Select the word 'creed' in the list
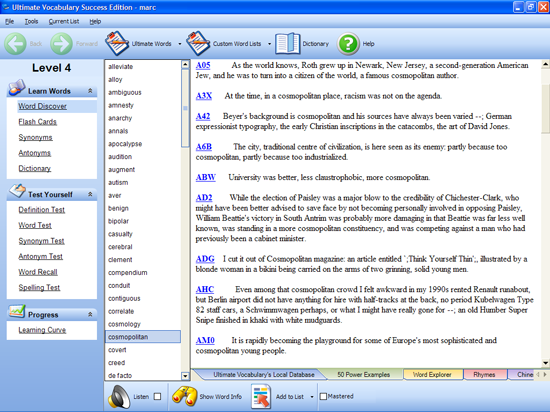Image resolution: width=550 pixels, height=412 pixels. (116, 363)
